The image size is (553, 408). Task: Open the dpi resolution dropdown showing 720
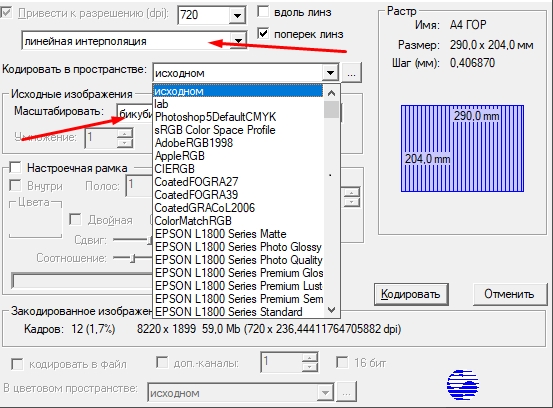(237, 15)
